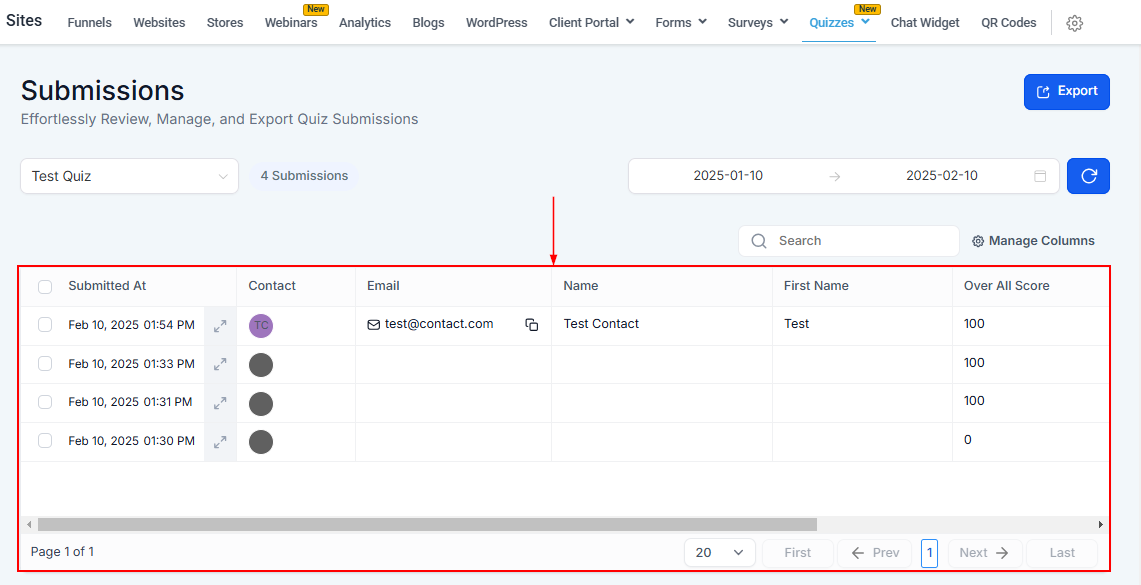This screenshot has height=585, width=1141.
Task: Expand the Forms menu
Action: coord(681,23)
